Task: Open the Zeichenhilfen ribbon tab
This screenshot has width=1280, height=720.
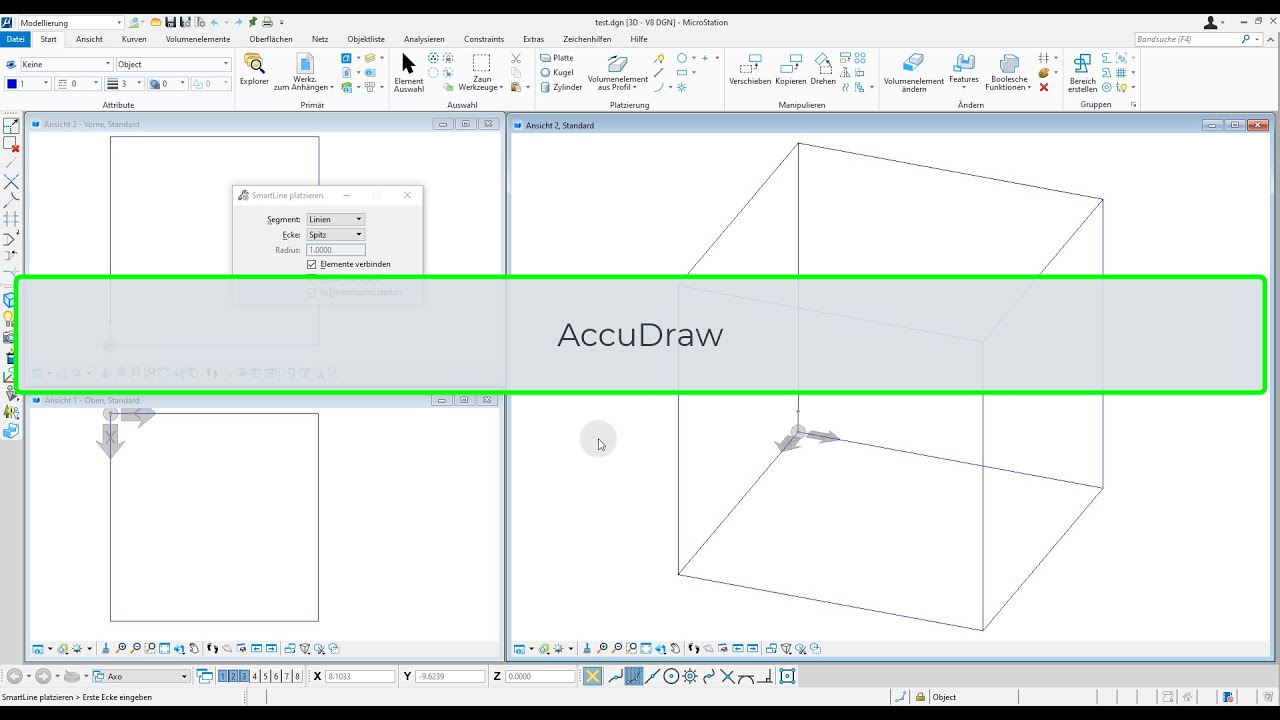Action: [x=588, y=39]
